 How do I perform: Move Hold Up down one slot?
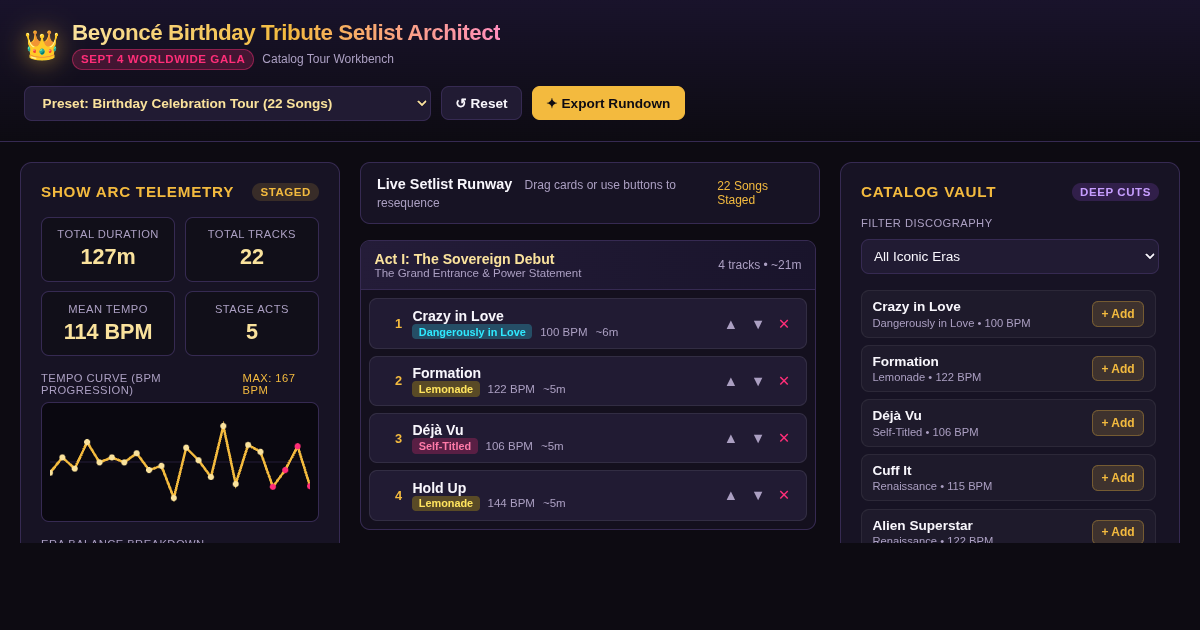758,495
